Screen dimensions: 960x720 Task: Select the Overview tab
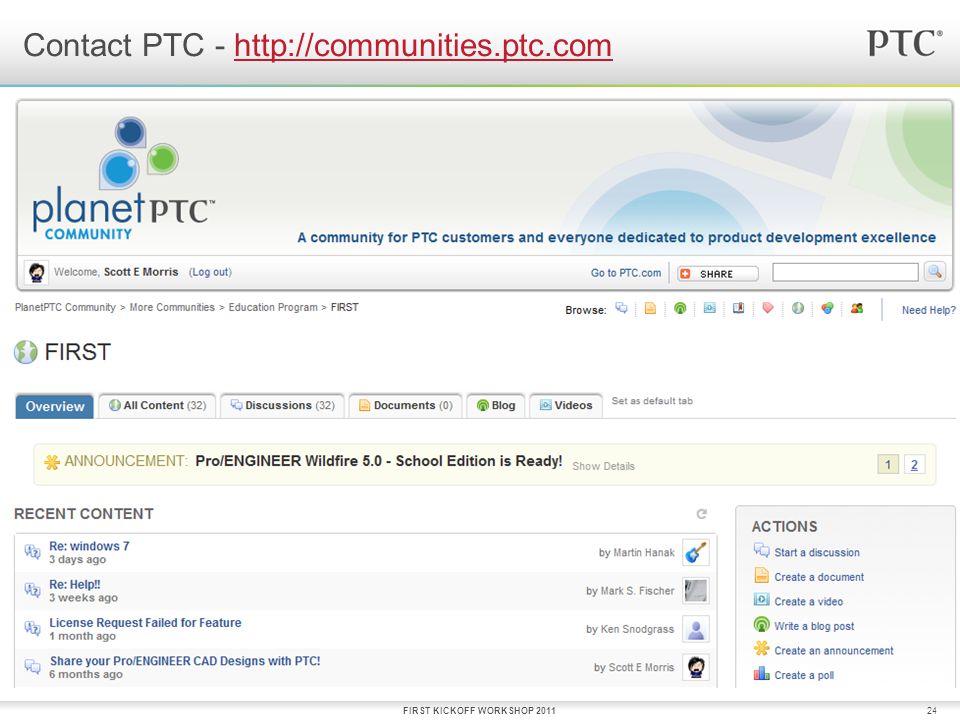pos(54,407)
